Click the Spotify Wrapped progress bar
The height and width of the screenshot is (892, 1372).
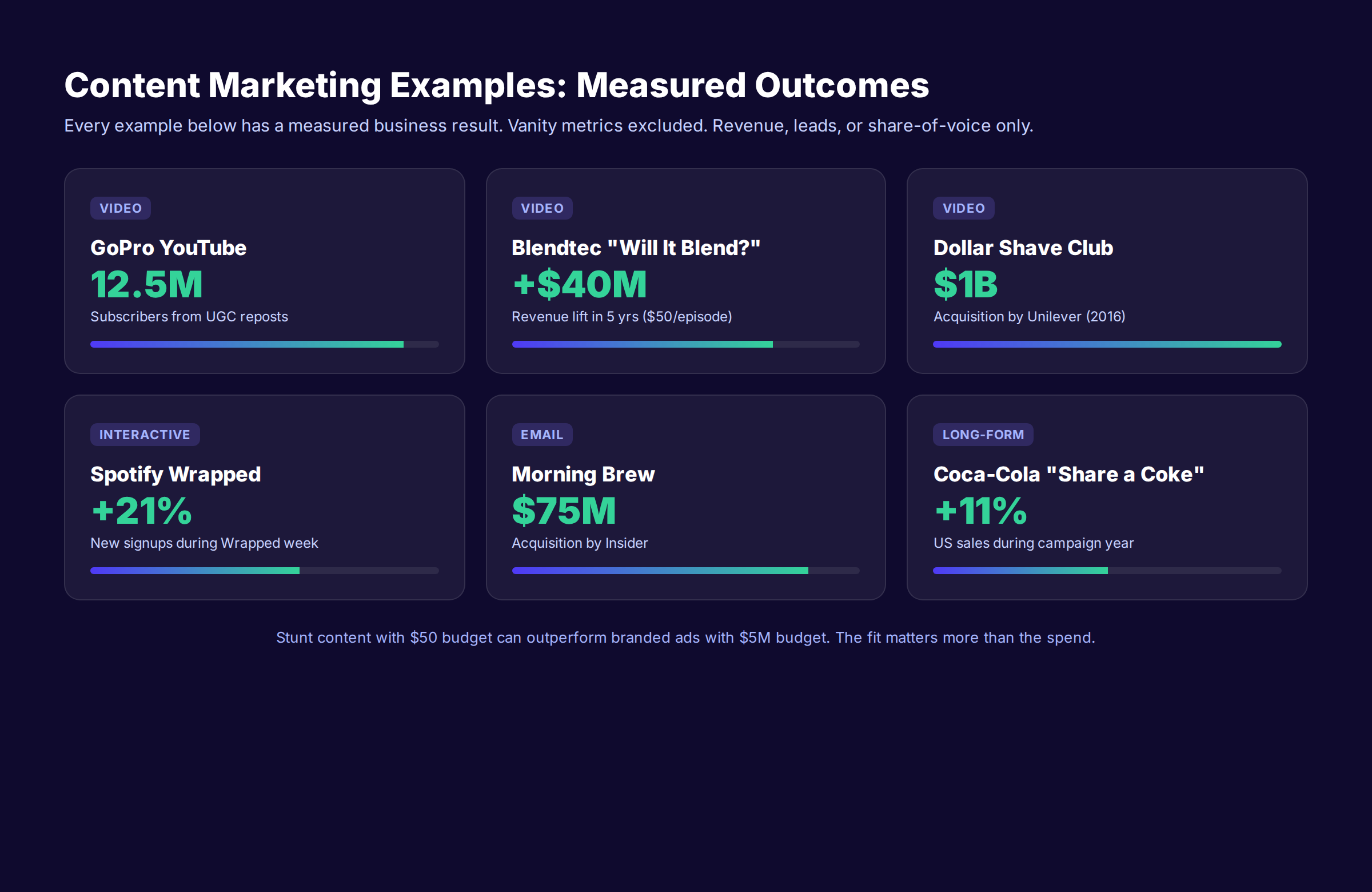tap(265, 571)
